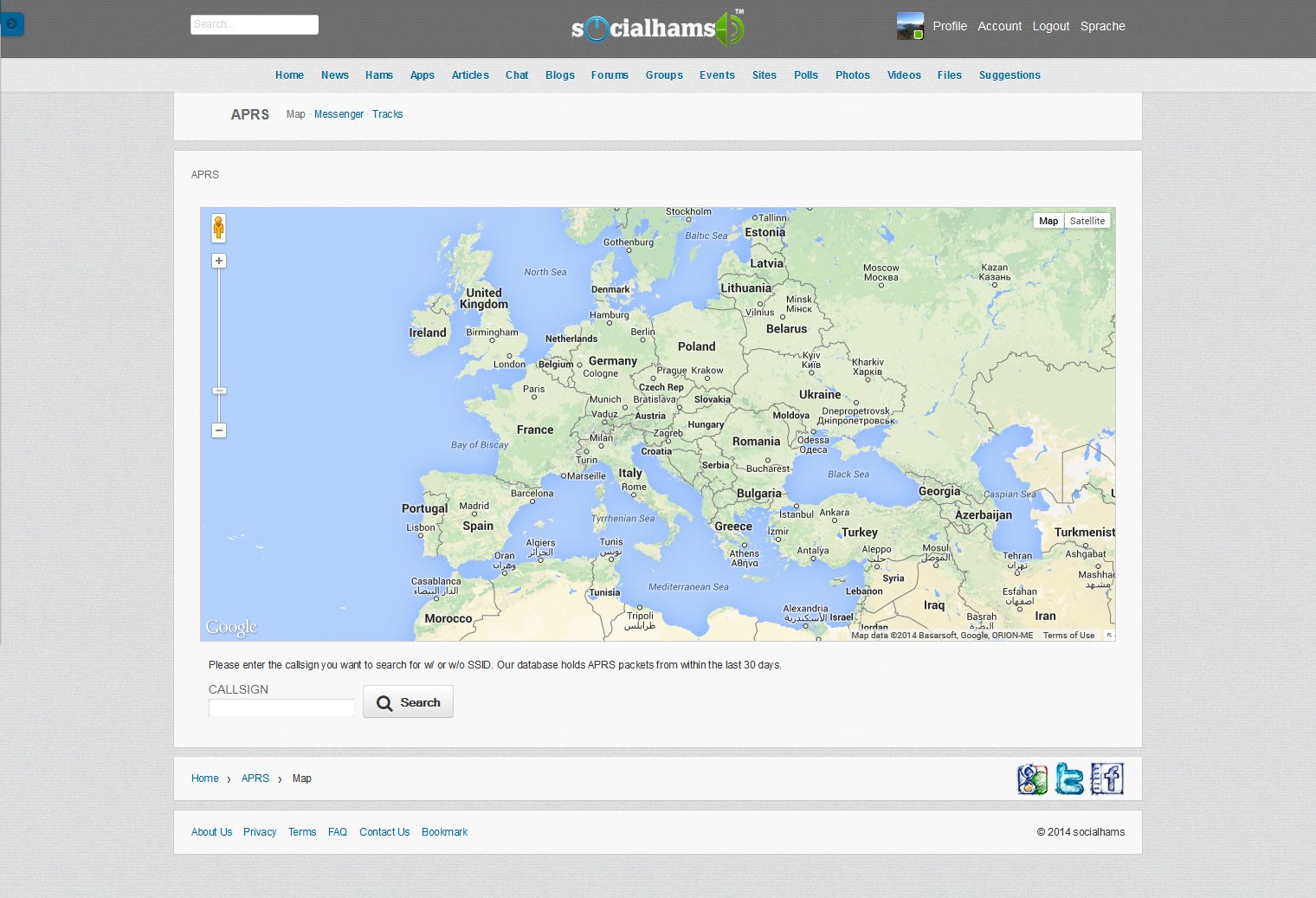Switch to APRS Tracks tab
The height and width of the screenshot is (898, 1316).
click(x=388, y=114)
